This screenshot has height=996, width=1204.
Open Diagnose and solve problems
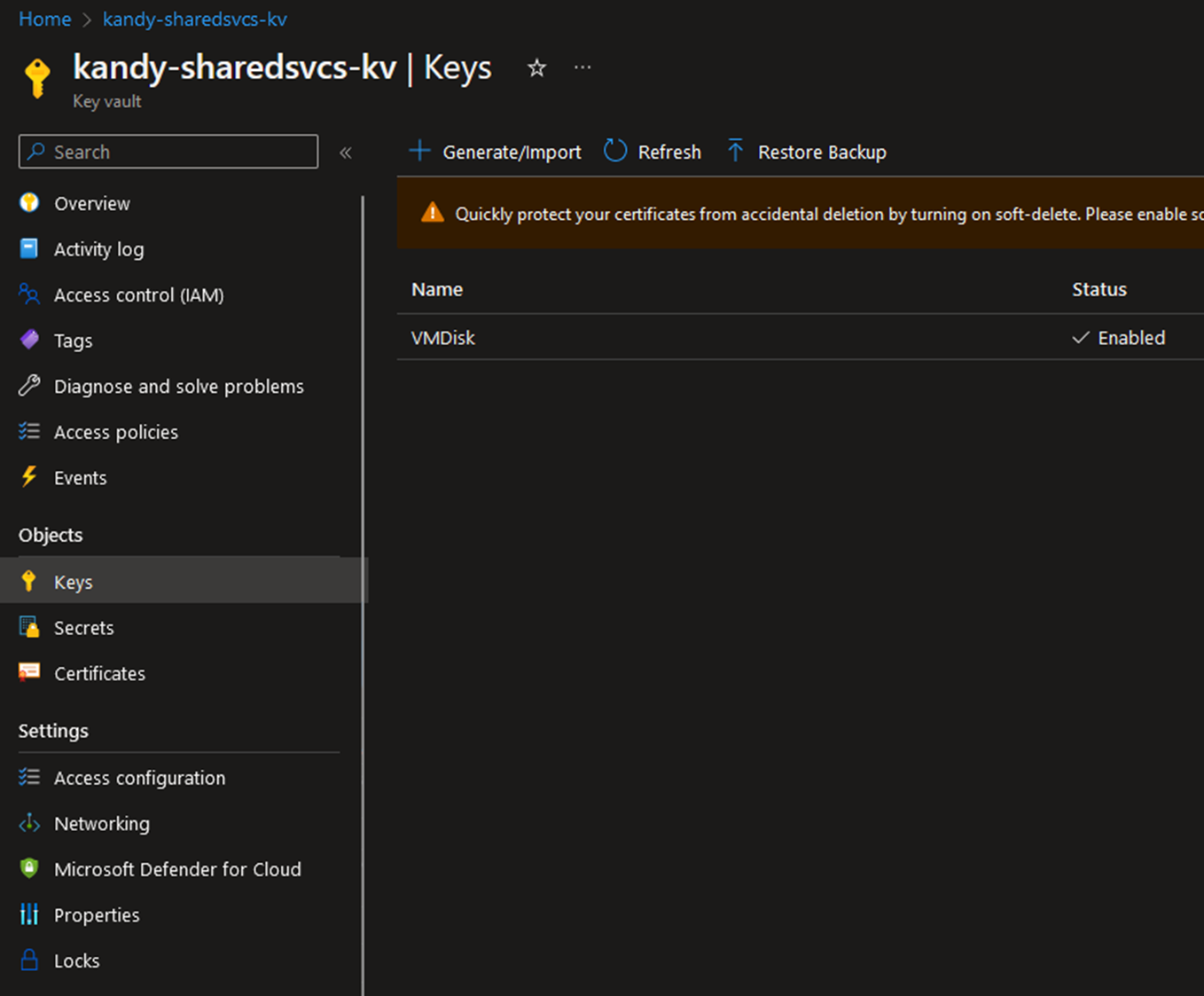(178, 386)
